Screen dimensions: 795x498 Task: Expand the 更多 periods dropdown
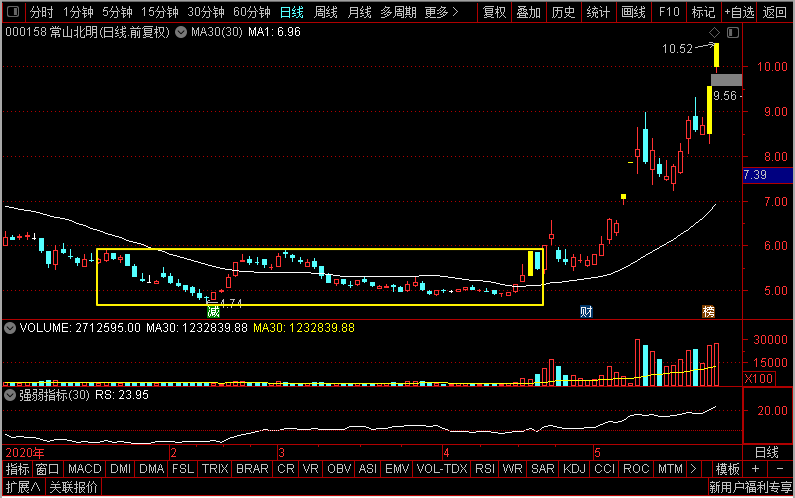(441, 13)
